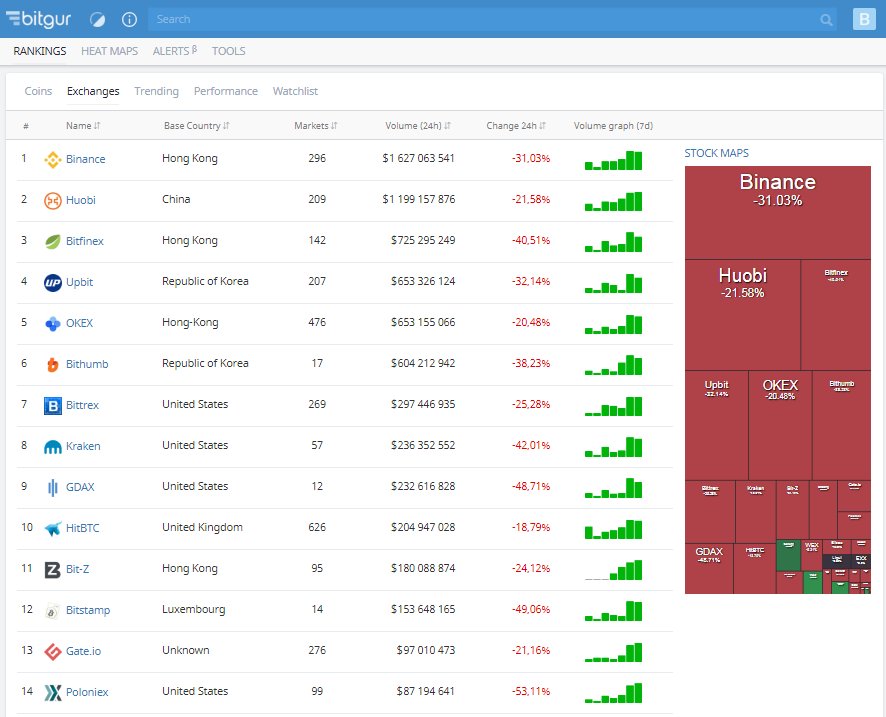
Task: Select the Kraken exchange icon
Action: point(55,446)
